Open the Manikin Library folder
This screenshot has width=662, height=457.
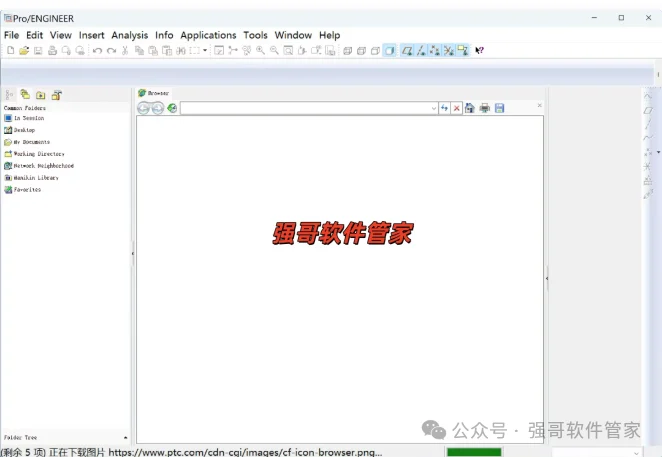(x=31, y=178)
